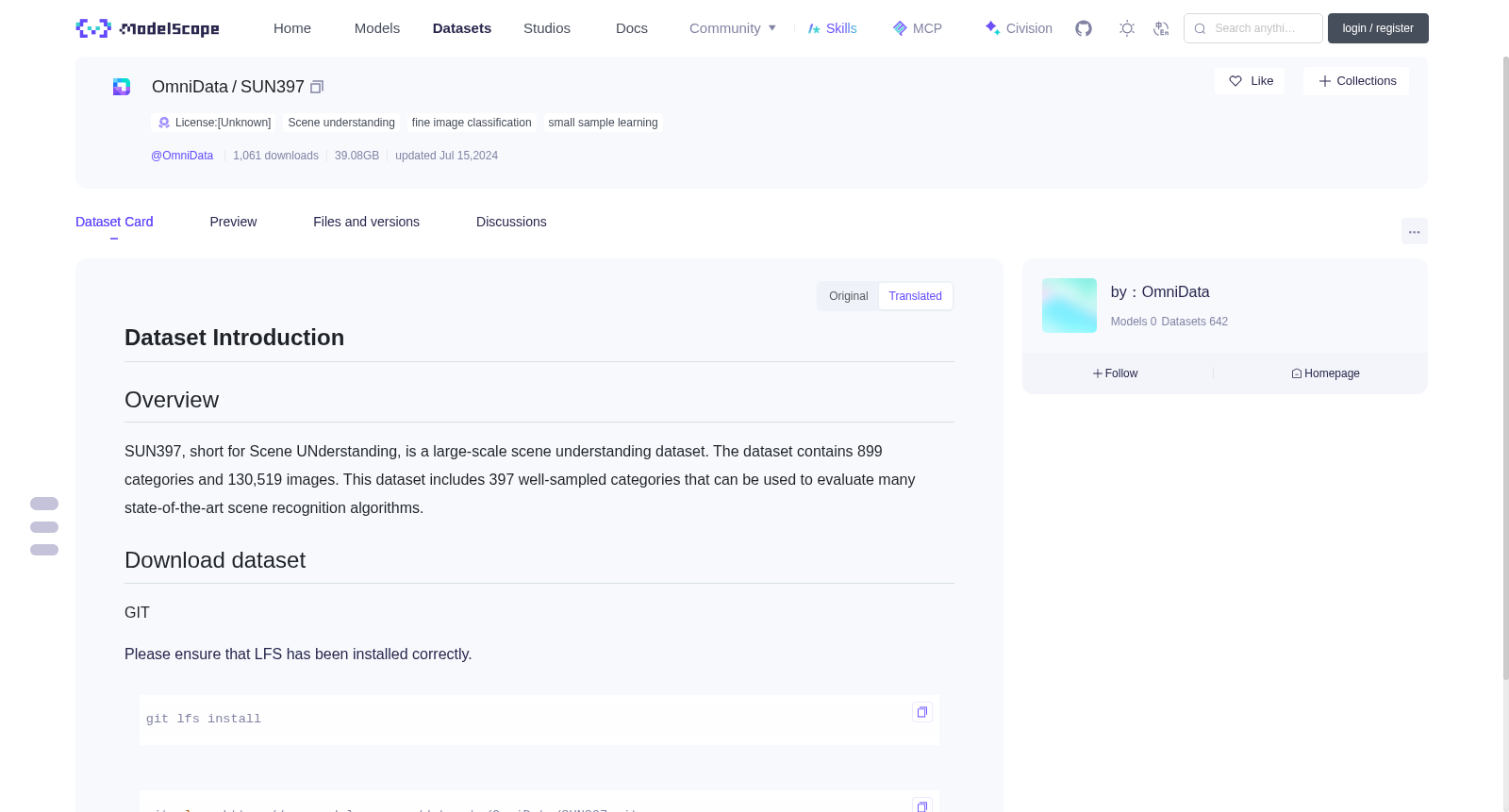Open the OmniData gradient avatar thumbnail
Screen dimensions: 1509x812
coord(1070,306)
